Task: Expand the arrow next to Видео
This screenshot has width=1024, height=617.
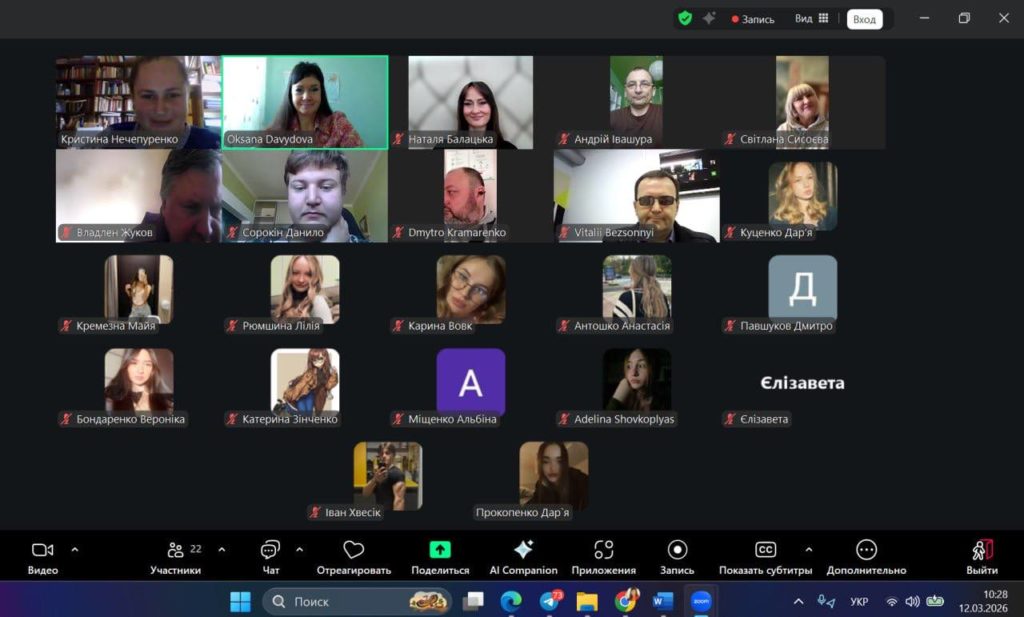Action: pos(75,549)
